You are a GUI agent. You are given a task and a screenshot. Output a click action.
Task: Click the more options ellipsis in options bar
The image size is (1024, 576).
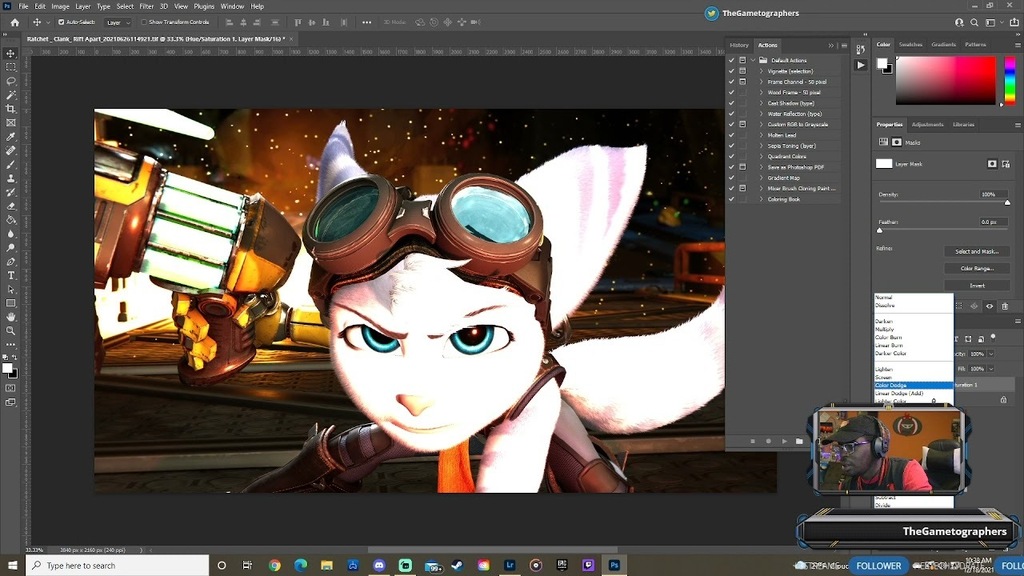(x=366, y=22)
